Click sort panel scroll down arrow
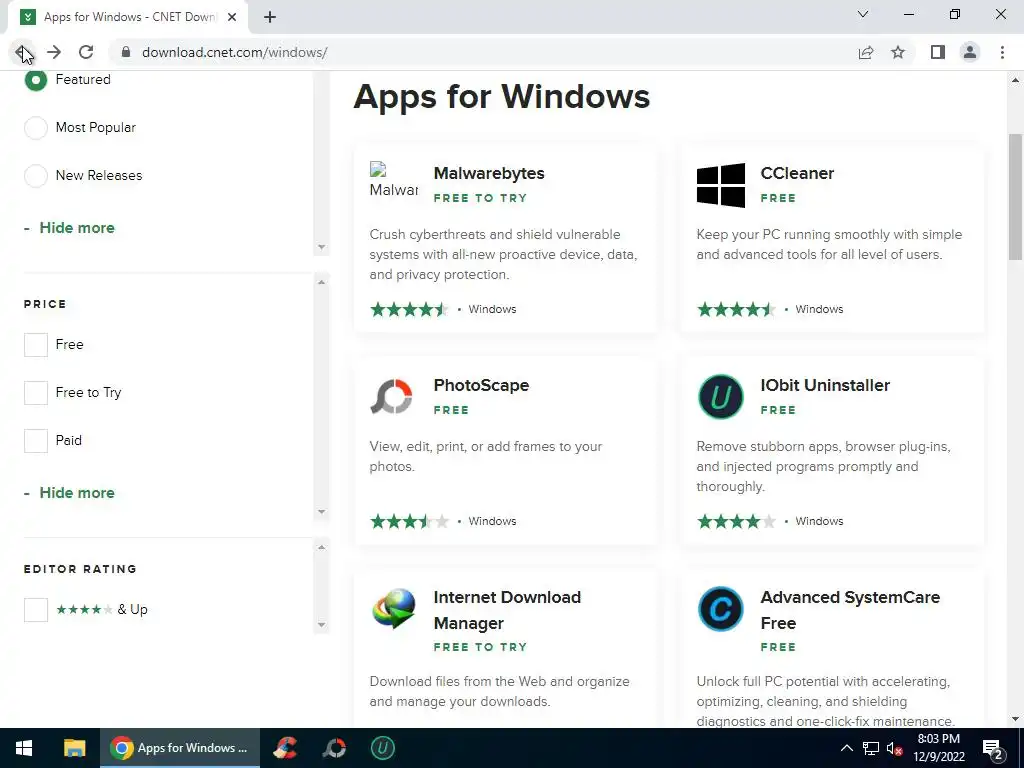 tap(321, 247)
